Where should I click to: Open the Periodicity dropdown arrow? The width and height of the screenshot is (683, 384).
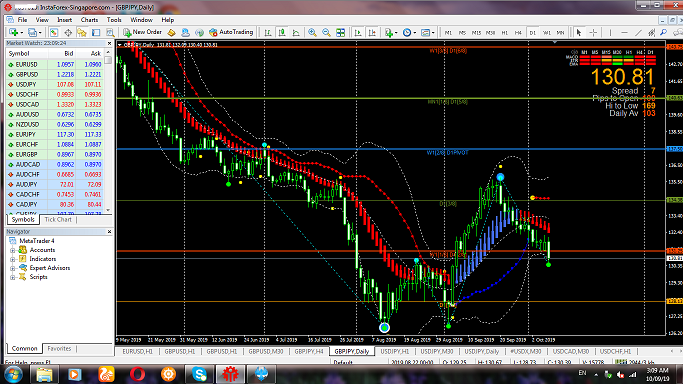click(415, 33)
